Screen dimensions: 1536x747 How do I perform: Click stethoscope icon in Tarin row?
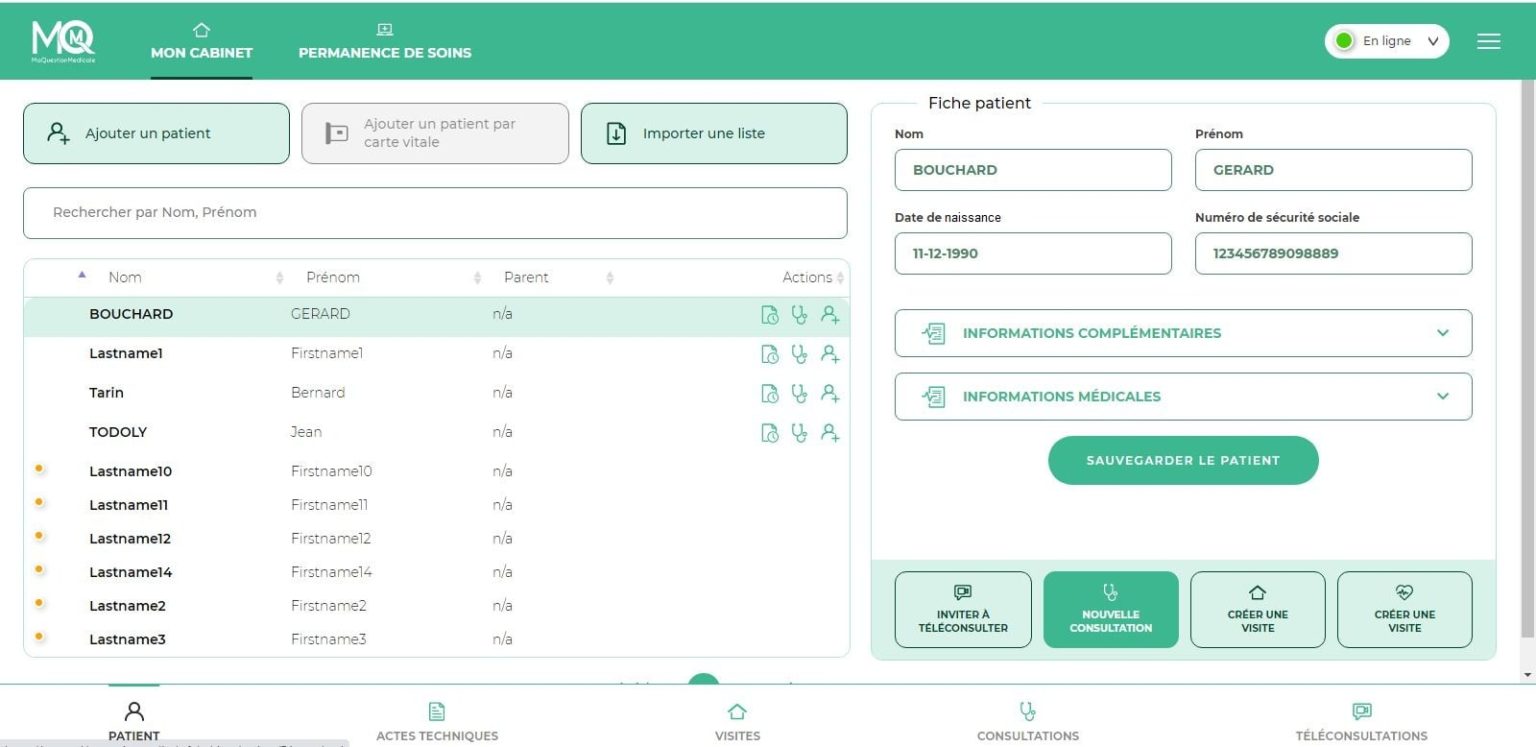pos(798,393)
